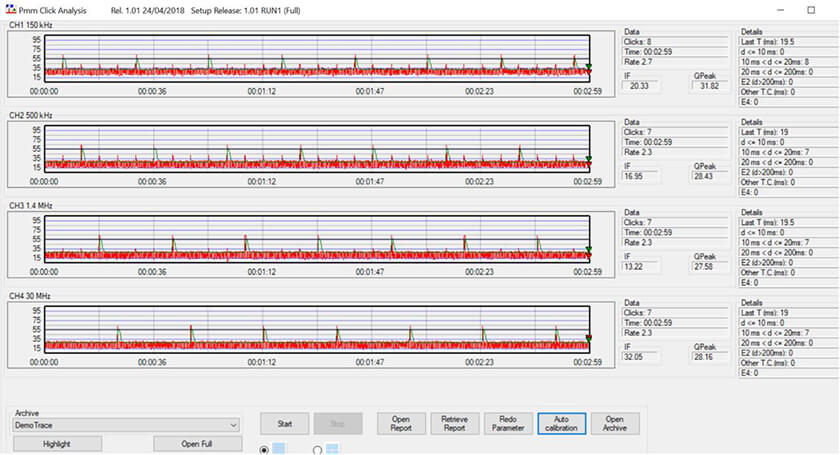Image resolution: width=840 pixels, height=455 pixels.
Task: Open Report button click
Action: [x=400, y=424]
